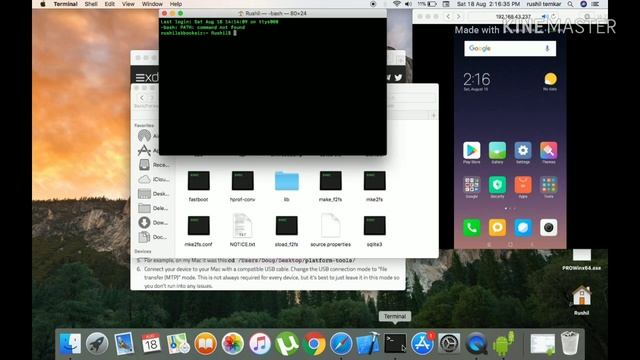640x360 pixels.
Task: Open Finder from the Dock
Action: click(70, 344)
